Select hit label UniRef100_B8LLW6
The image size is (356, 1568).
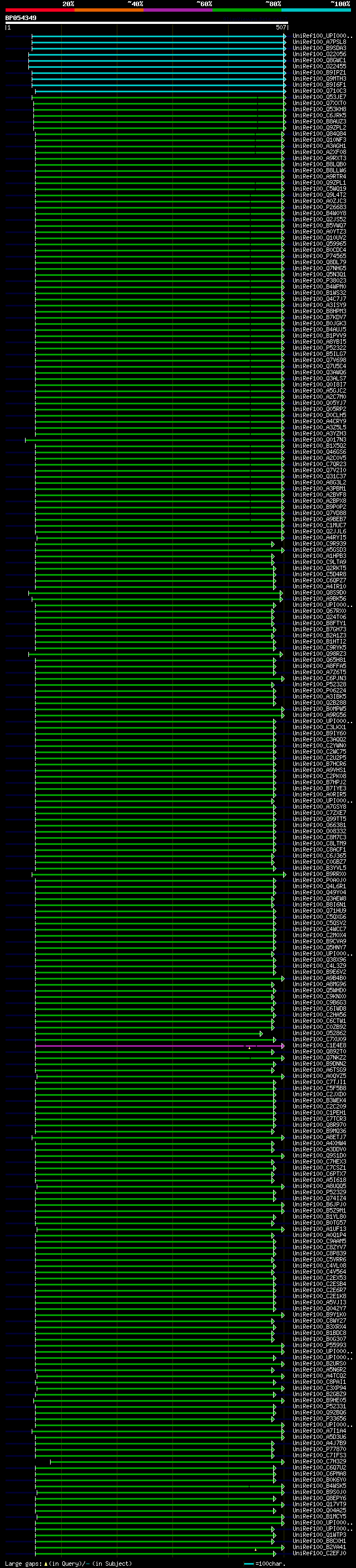click(x=319, y=170)
